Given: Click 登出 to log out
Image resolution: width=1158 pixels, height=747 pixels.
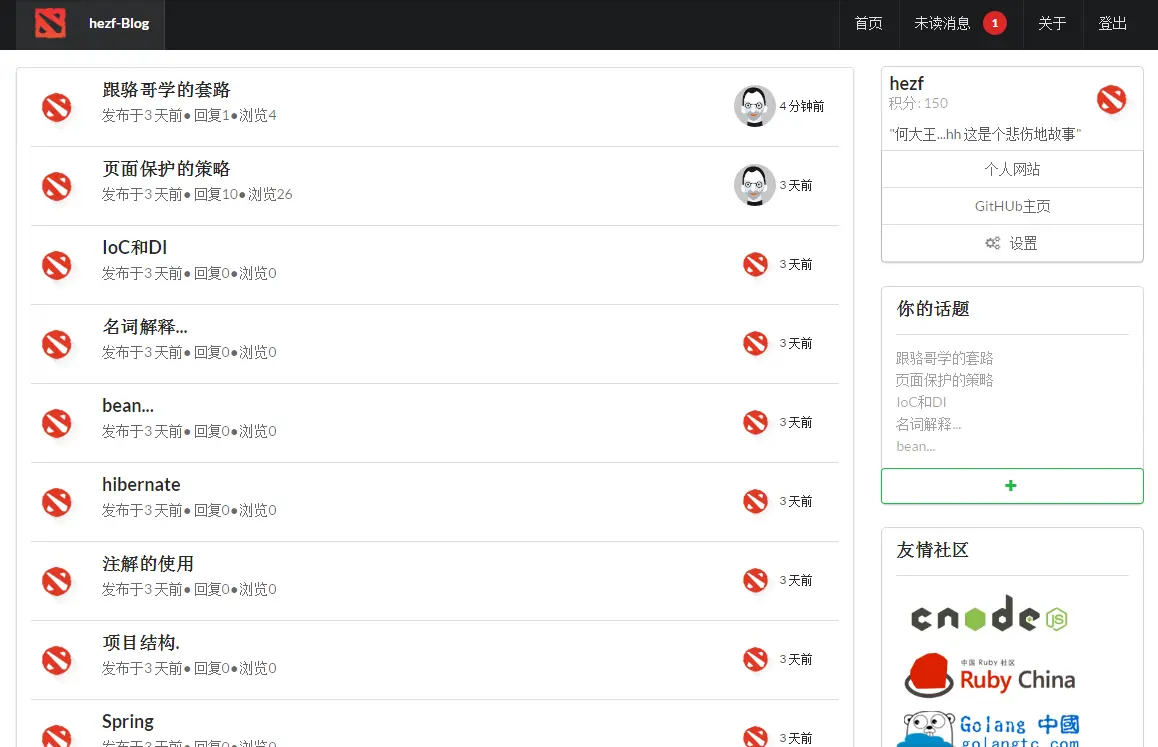Looking at the screenshot, I should [1112, 24].
